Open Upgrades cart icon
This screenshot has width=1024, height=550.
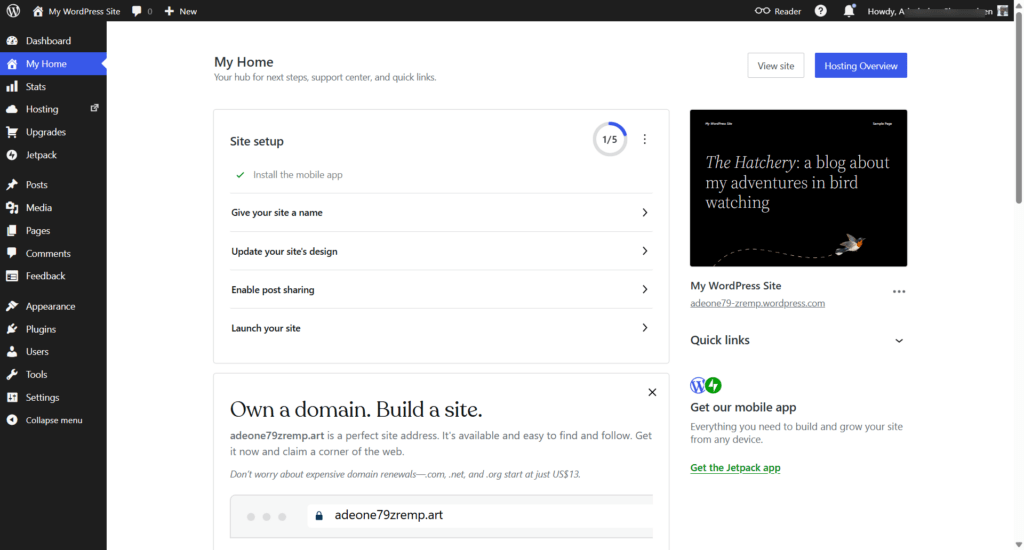tap(12, 132)
